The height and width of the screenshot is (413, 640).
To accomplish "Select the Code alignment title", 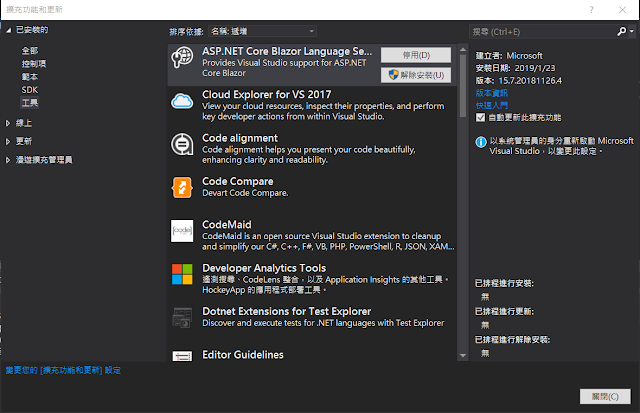I will 240,138.
